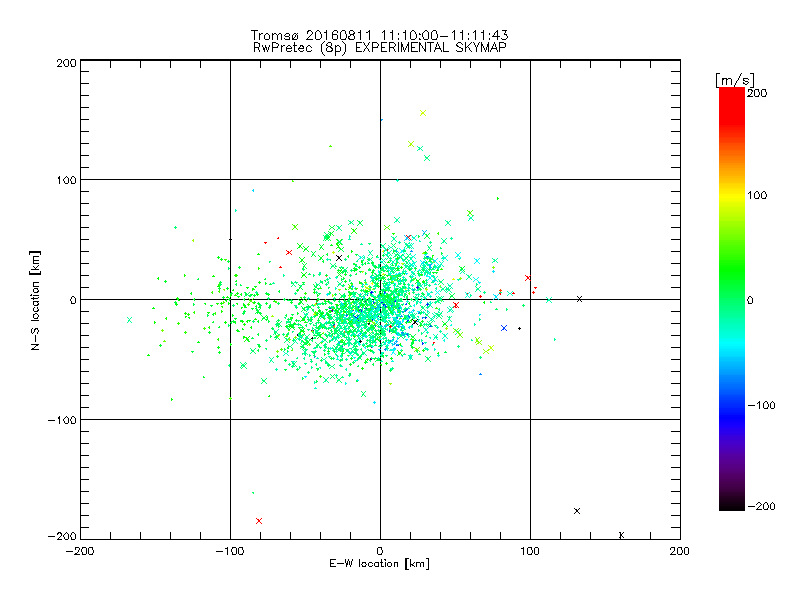800x600 pixels.
Task: Click the 'N-S location [km]' axis label
Action: pos(35,300)
